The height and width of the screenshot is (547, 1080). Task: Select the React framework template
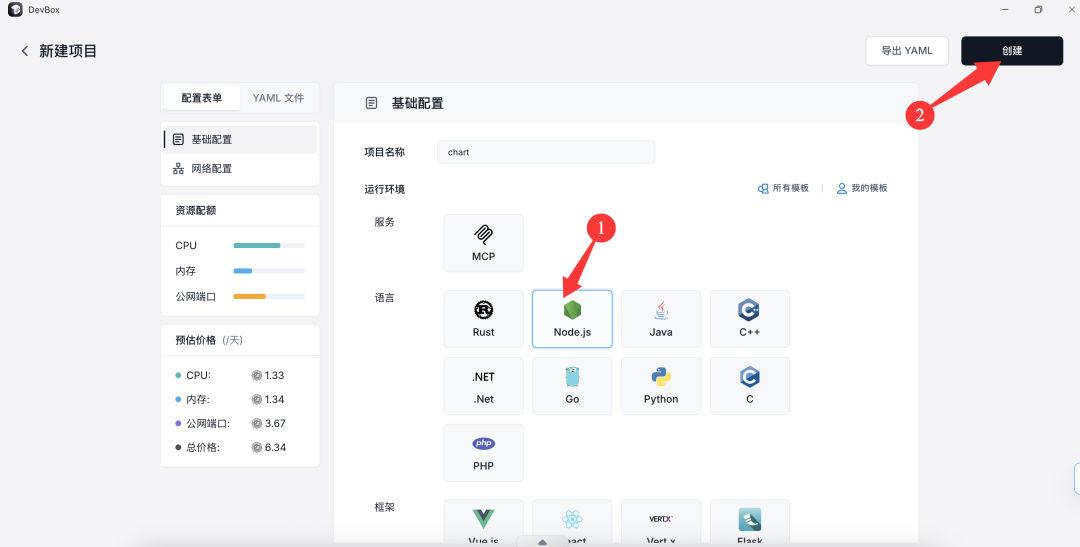tap(572, 522)
